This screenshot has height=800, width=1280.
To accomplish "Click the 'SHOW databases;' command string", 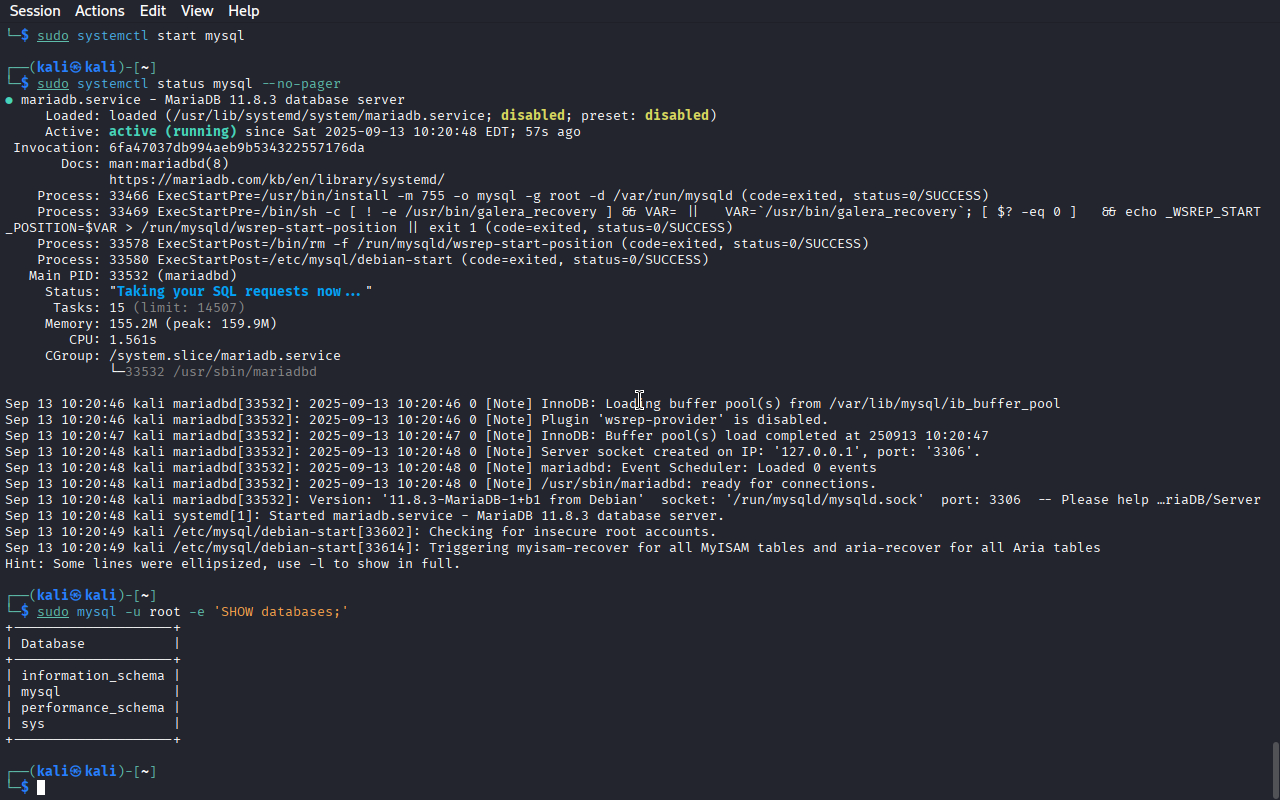I will (x=281, y=612).
